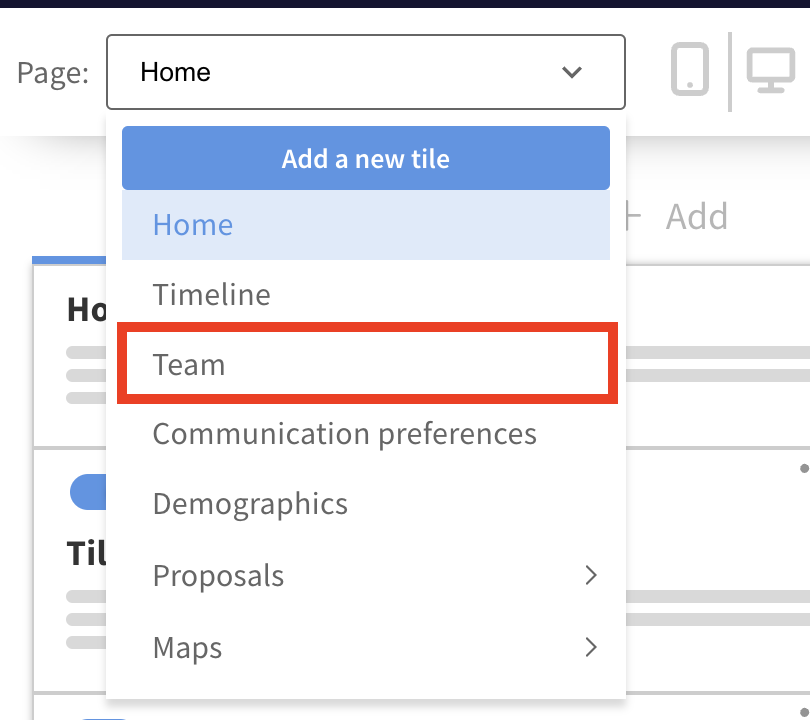Choose the Team page entry
The height and width of the screenshot is (720, 810).
point(189,364)
